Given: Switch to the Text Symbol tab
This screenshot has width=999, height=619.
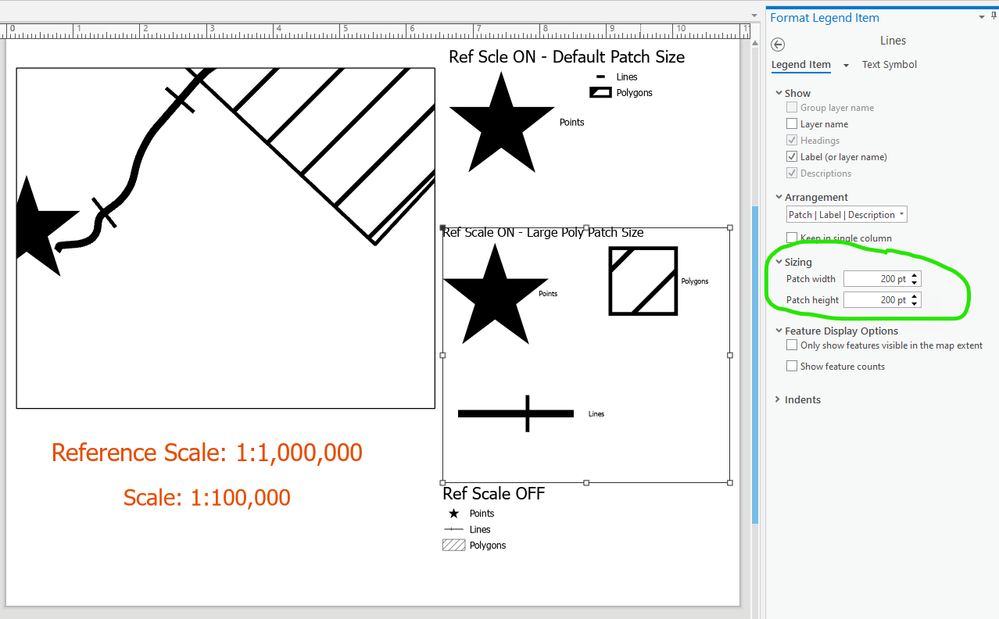Looking at the screenshot, I should 889,64.
